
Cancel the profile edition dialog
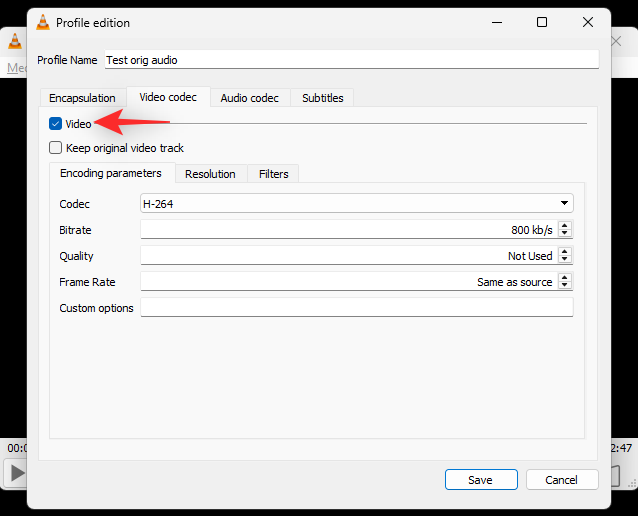562,480
